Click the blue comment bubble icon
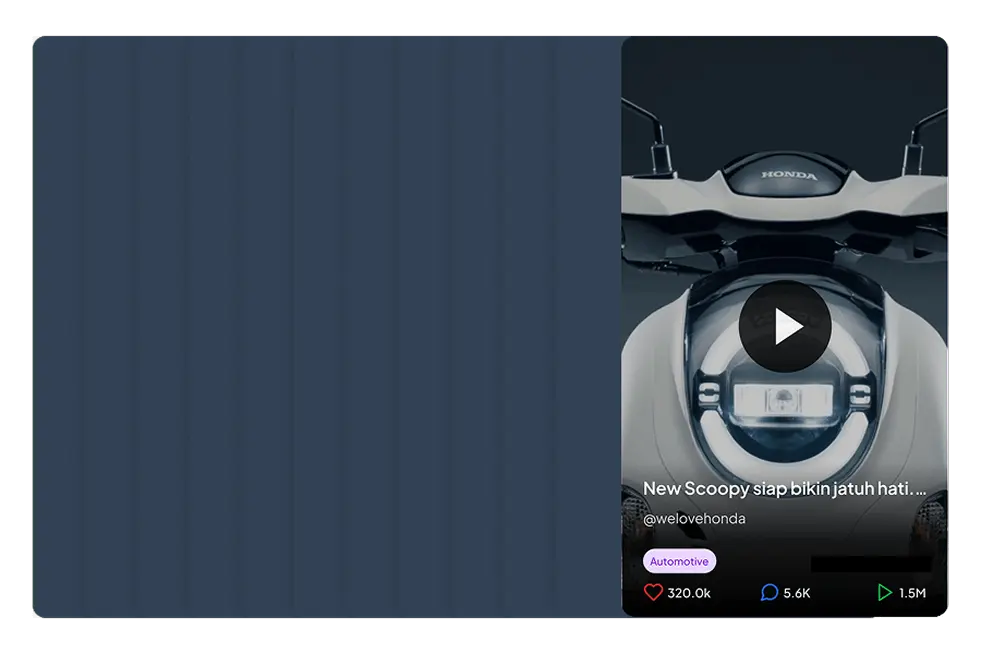This screenshot has height=654, width=981. point(769,592)
